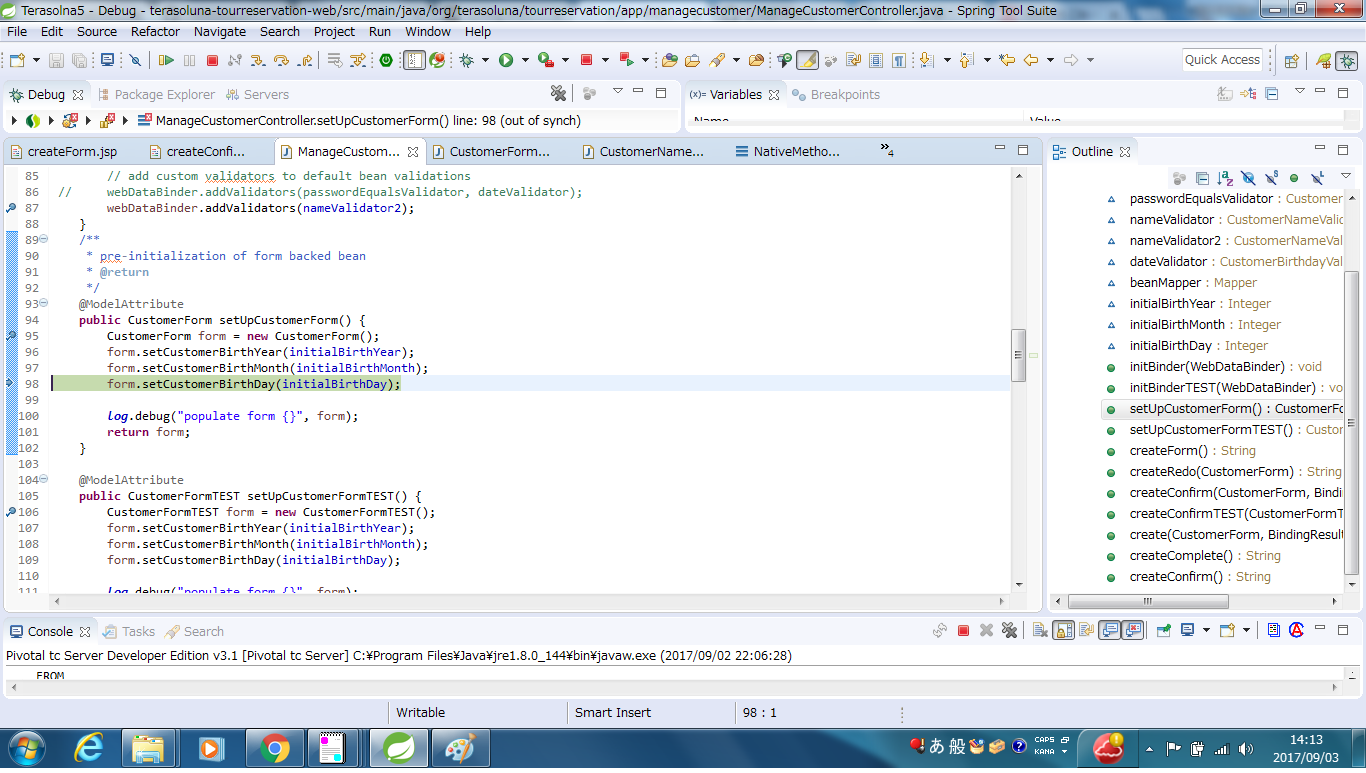This screenshot has width=1366, height=773.
Task: Click the red Terminate button in main toolbar
Action: [212, 60]
